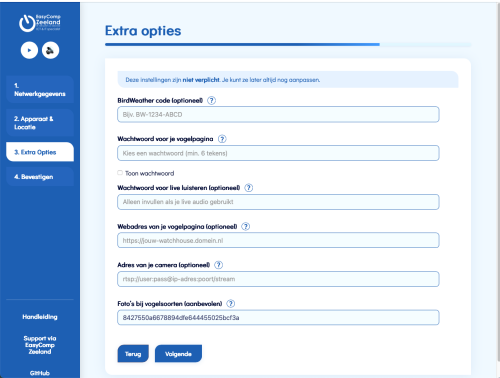Screen dimensions: 500x378
Task: Click the EasyComp Zeeland logo
Action: click(40, 23)
